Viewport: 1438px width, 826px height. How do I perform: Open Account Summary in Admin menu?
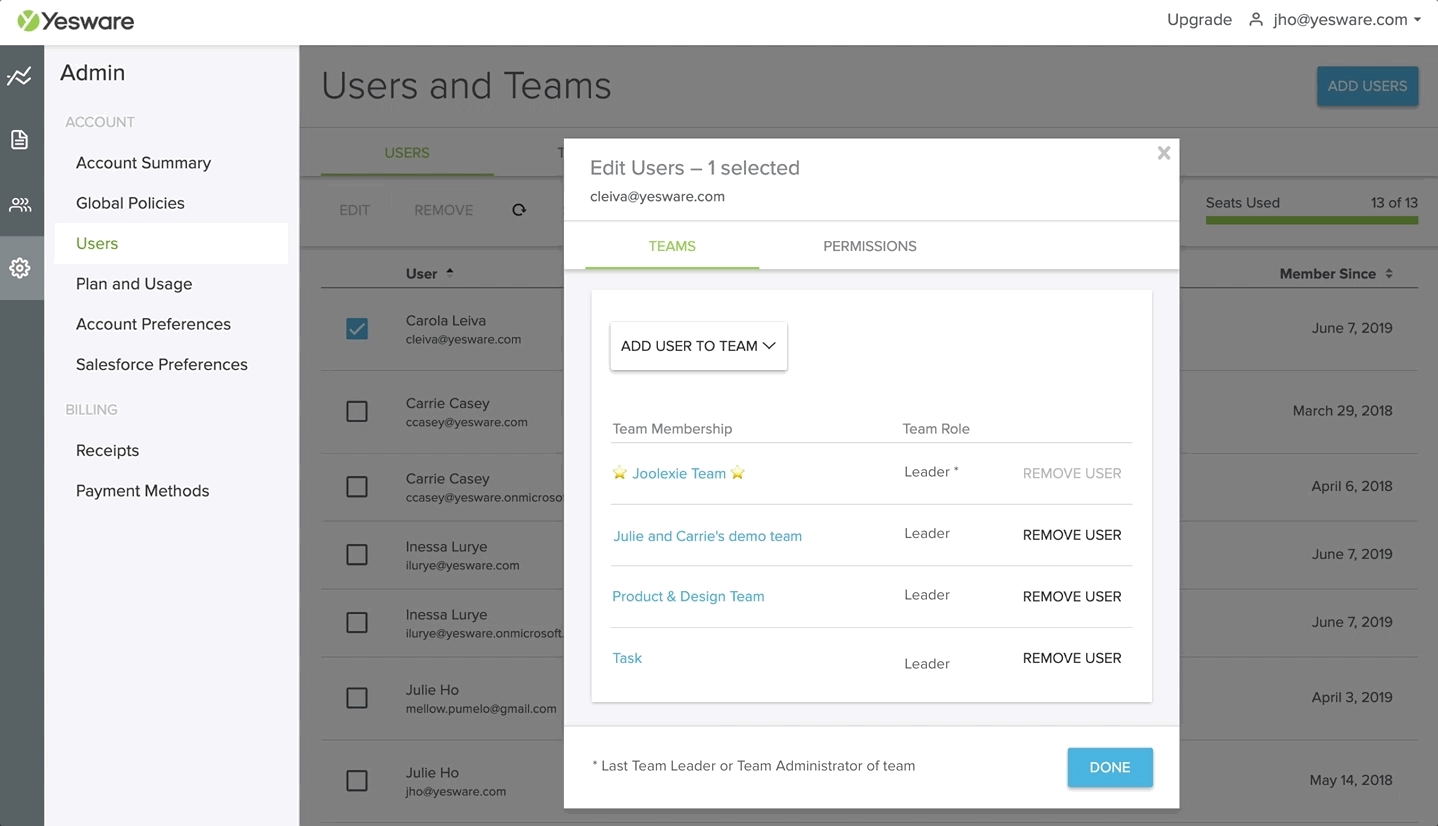pos(143,163)
